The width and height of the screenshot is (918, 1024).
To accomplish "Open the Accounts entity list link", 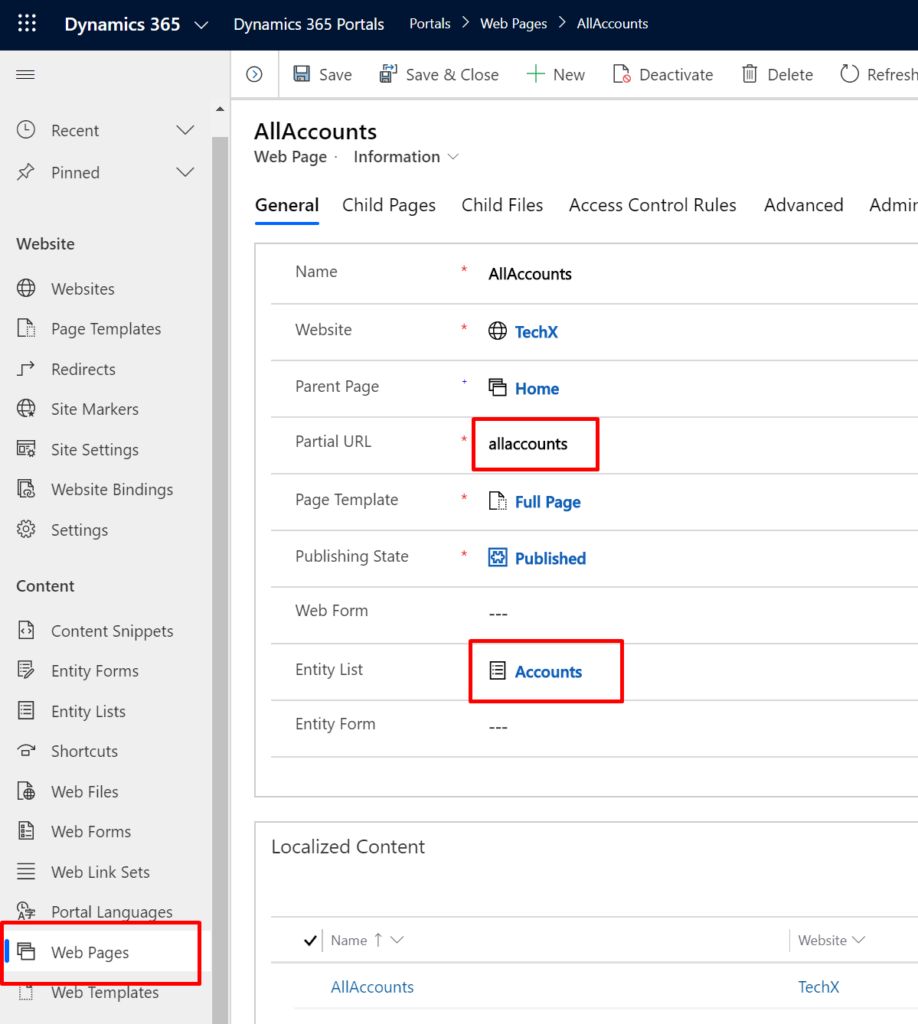I will (548, 672).
